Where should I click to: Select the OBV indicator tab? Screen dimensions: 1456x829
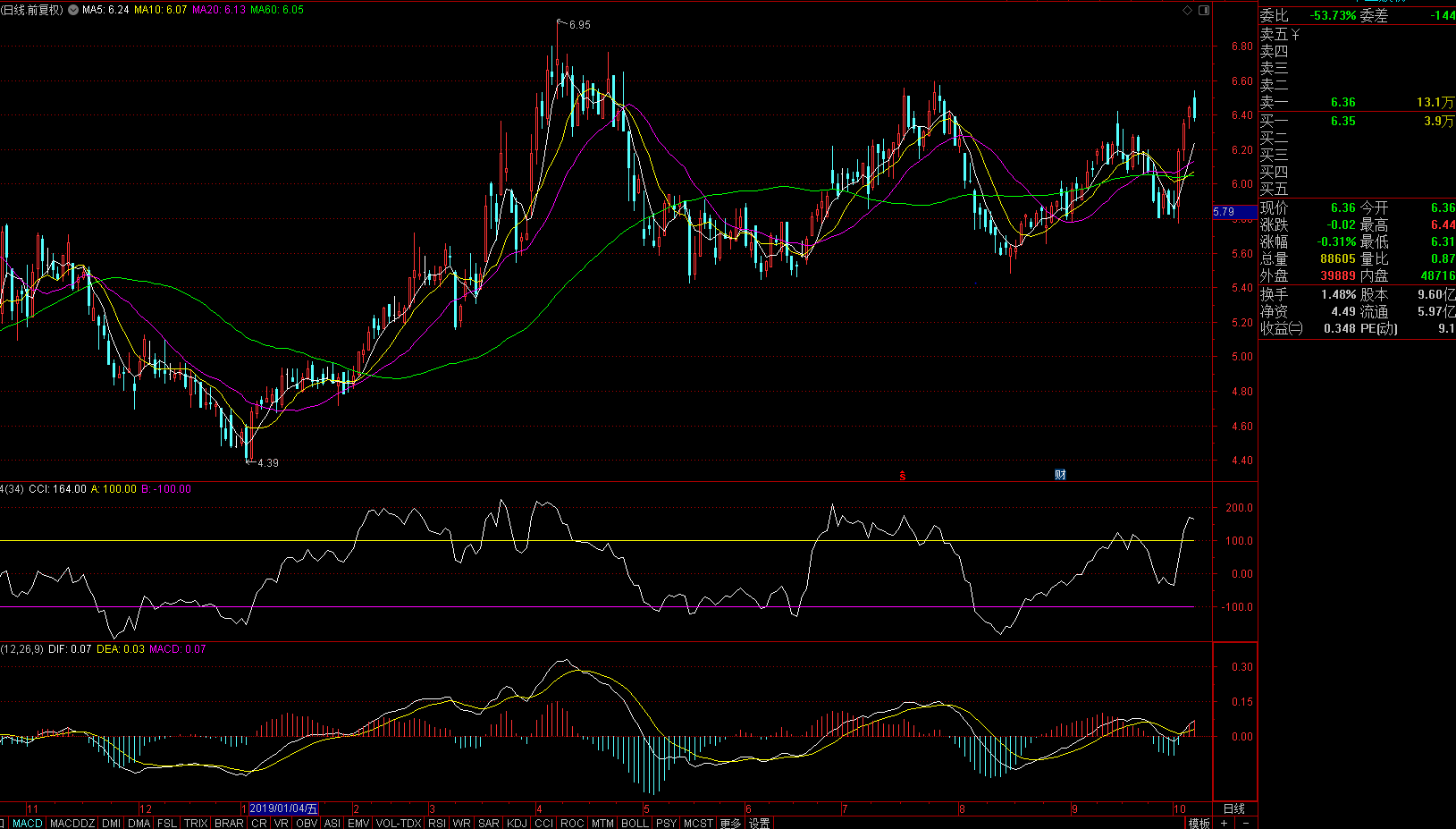point(307,823)
